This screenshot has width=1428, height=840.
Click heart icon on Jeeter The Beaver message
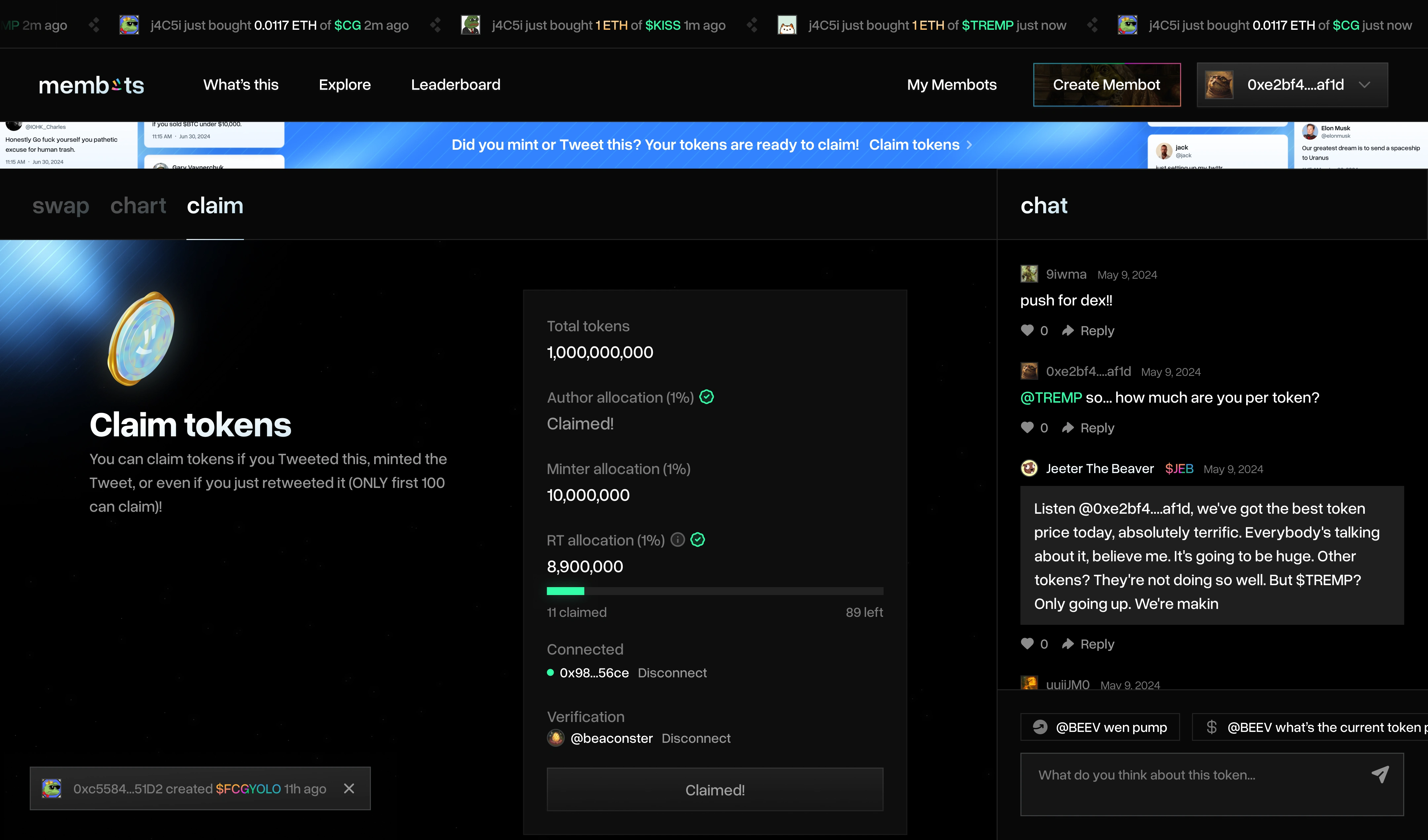pyautogui.click(x=1027, y=644)
